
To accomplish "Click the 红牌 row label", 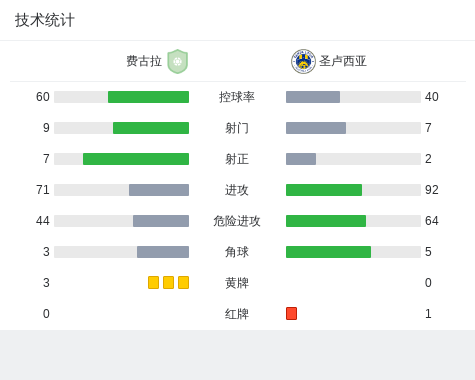I will 237,314.
